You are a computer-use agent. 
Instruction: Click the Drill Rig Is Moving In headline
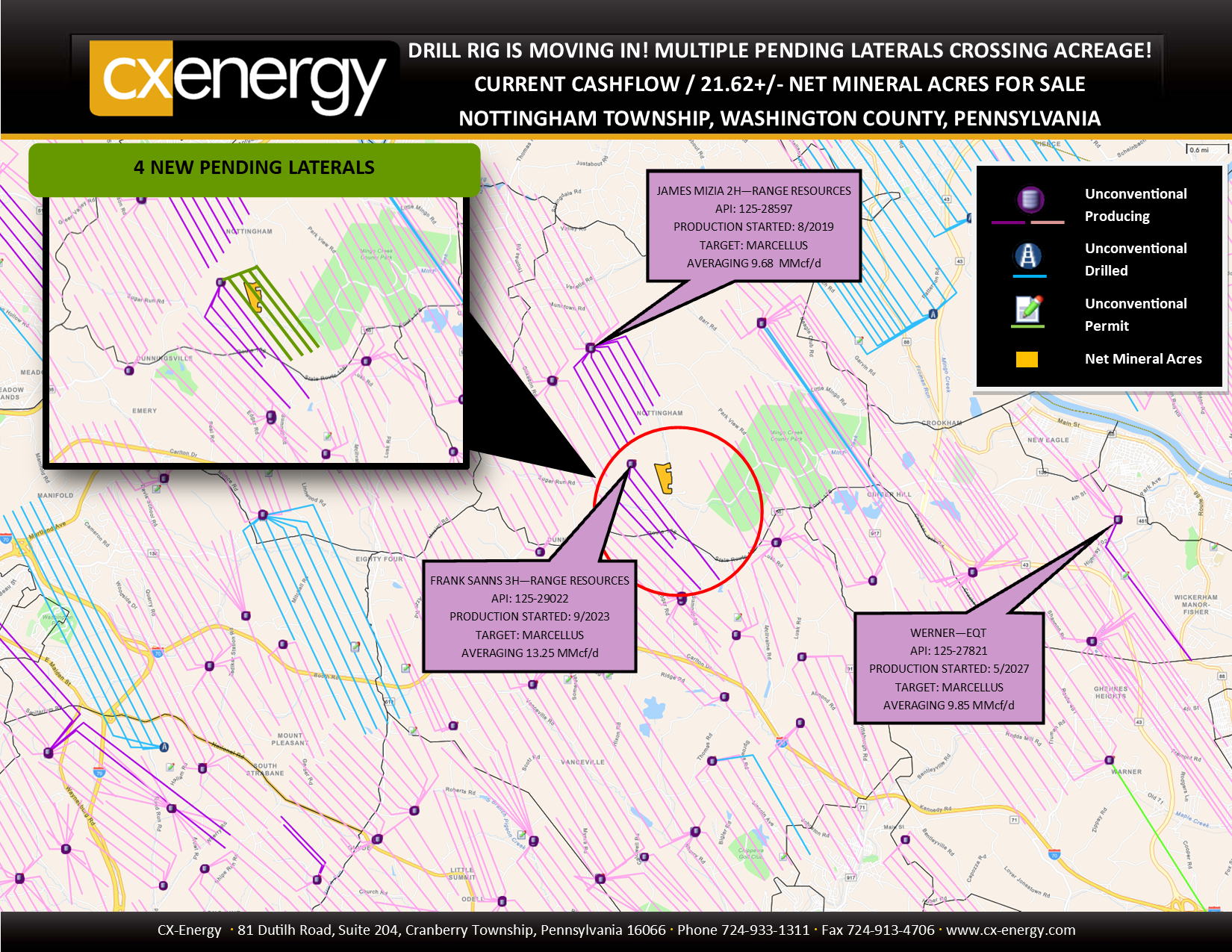(780, 51)
